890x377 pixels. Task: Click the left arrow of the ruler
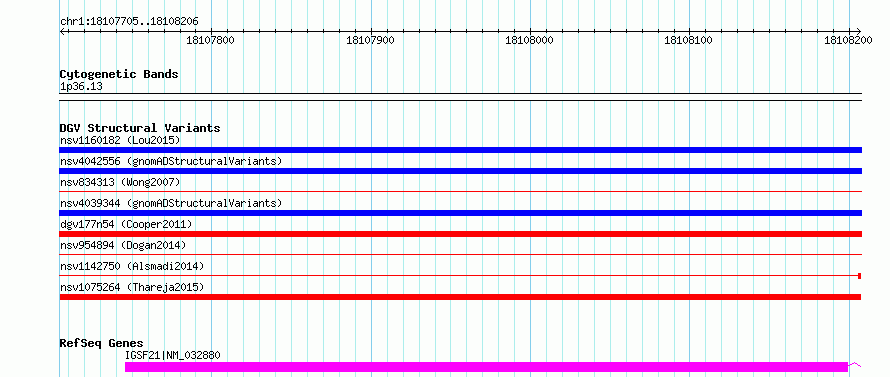tap(62, 31)
